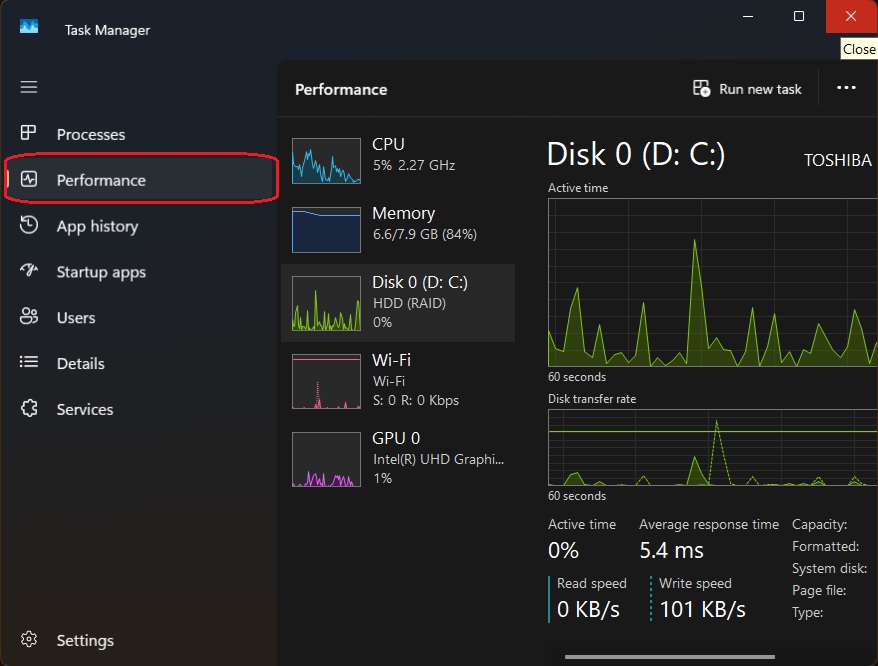Click the horizontal scrollbar at bottom
878x666 pixels.
click(x=670, y=656)
